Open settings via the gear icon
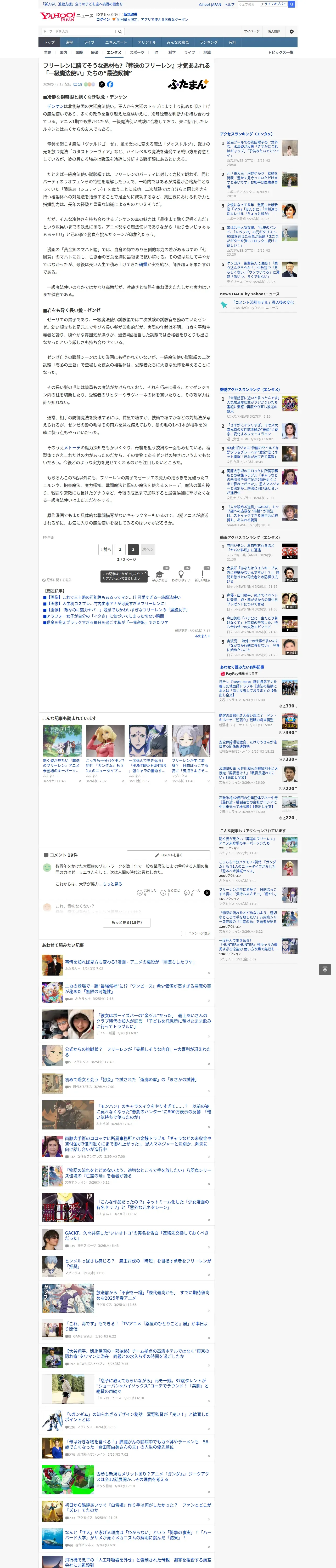336x1568 pixels. click(292, 32)
